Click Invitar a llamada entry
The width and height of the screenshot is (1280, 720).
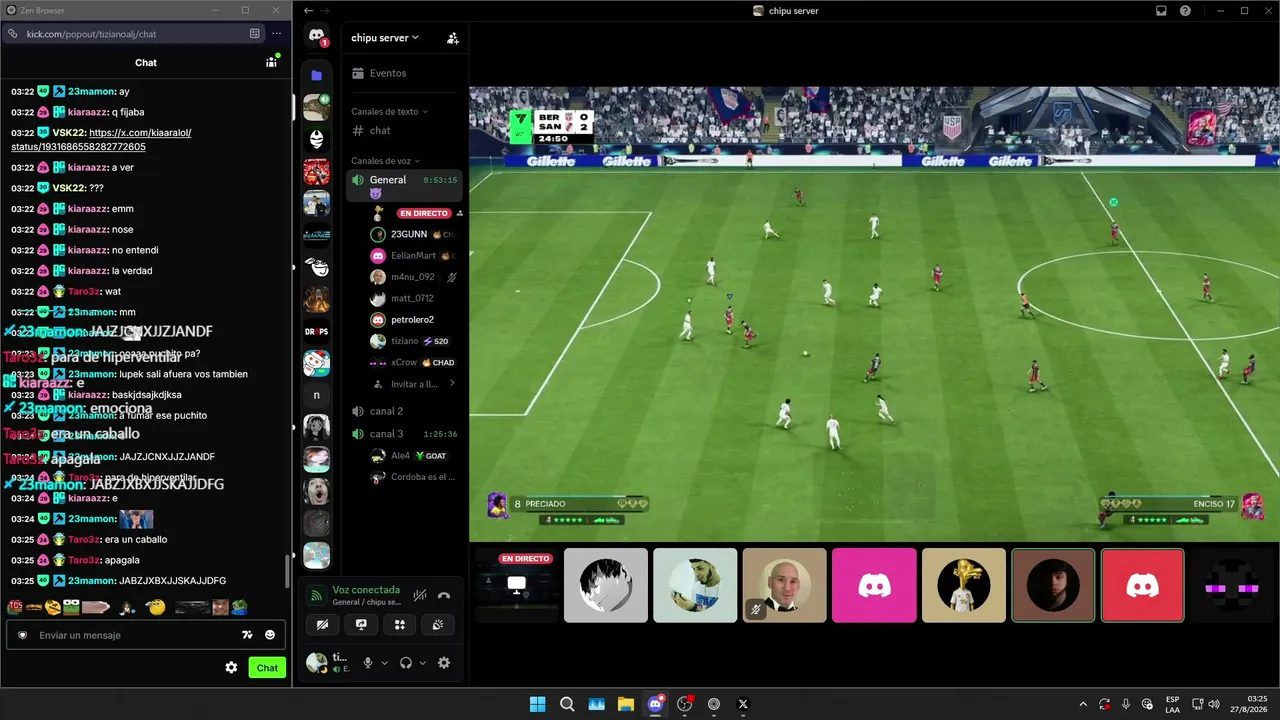413,384
